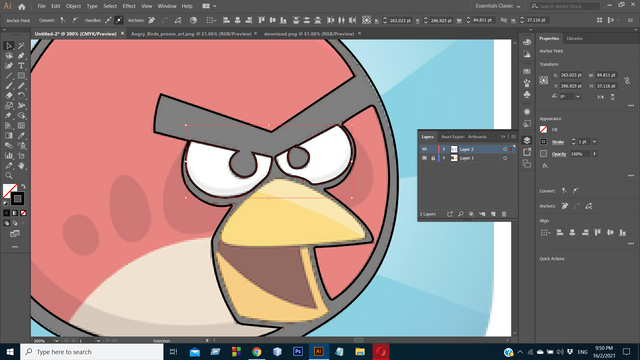This screenshot has width=640, height=360.
Task: Select the Rotate tool
Action: [x=21, y=96]
